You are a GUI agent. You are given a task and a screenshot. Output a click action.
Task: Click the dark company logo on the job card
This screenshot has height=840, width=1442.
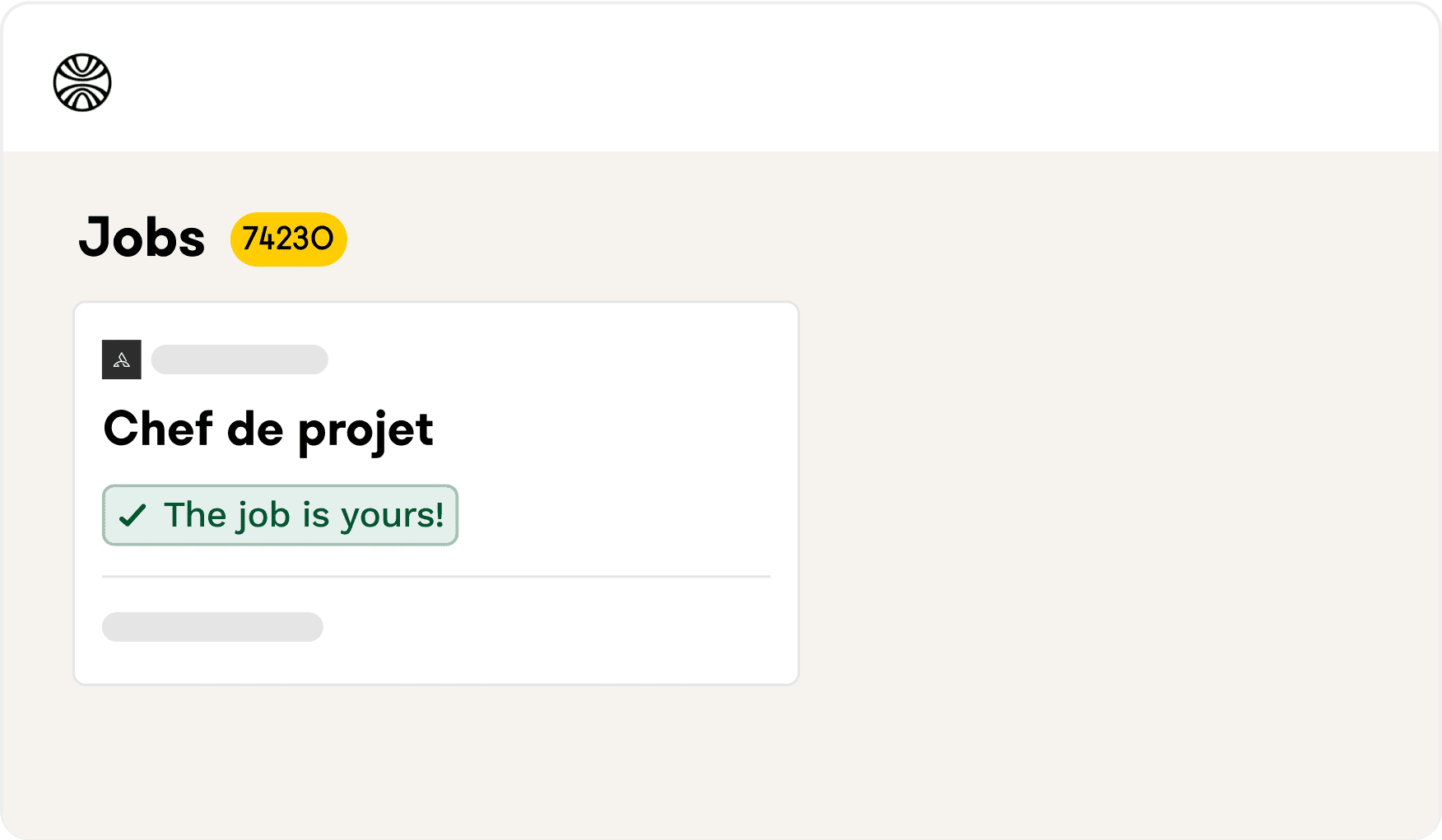(x=122, y=360)
